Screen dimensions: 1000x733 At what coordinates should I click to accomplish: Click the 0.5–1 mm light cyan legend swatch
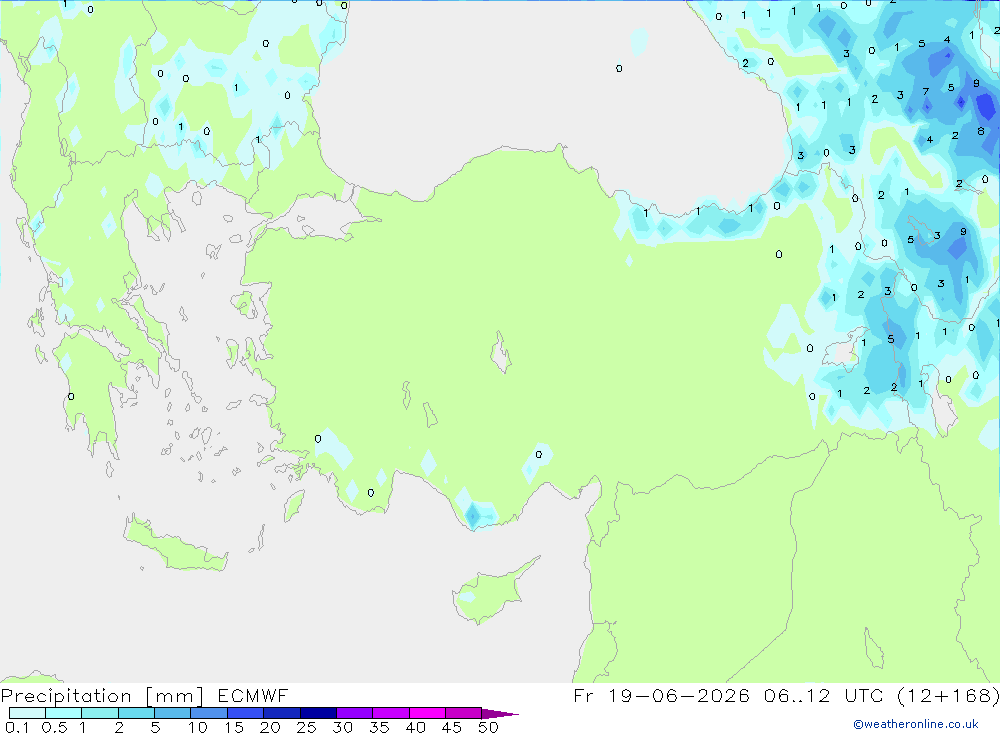click(64, 713)
